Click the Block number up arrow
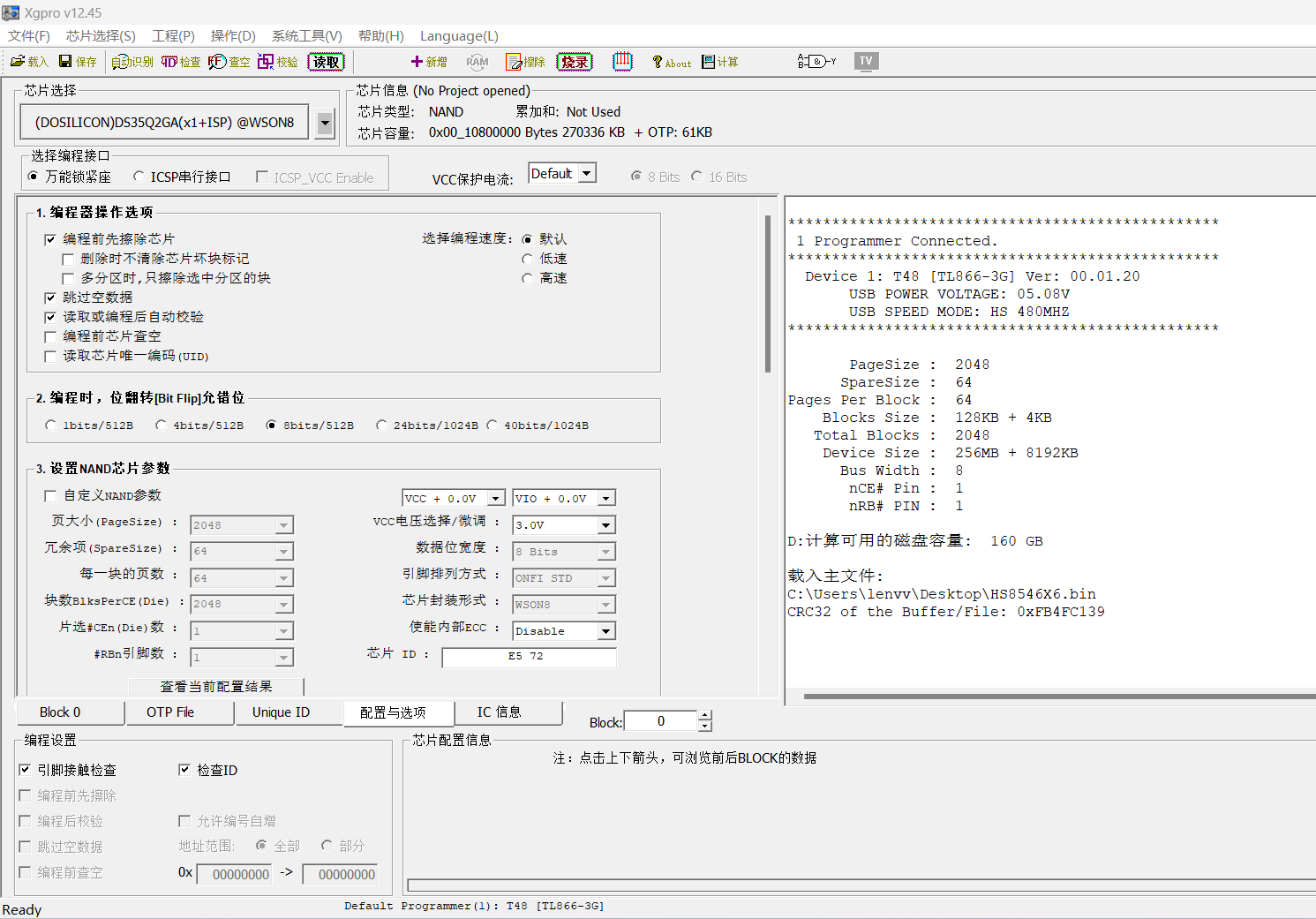 (x=704, y=716)
